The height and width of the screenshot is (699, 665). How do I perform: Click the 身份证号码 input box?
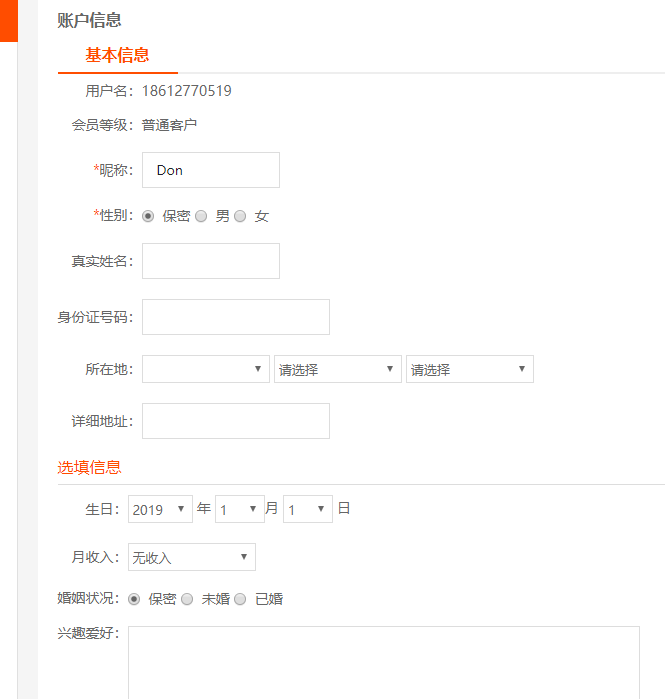click(236, 317)
